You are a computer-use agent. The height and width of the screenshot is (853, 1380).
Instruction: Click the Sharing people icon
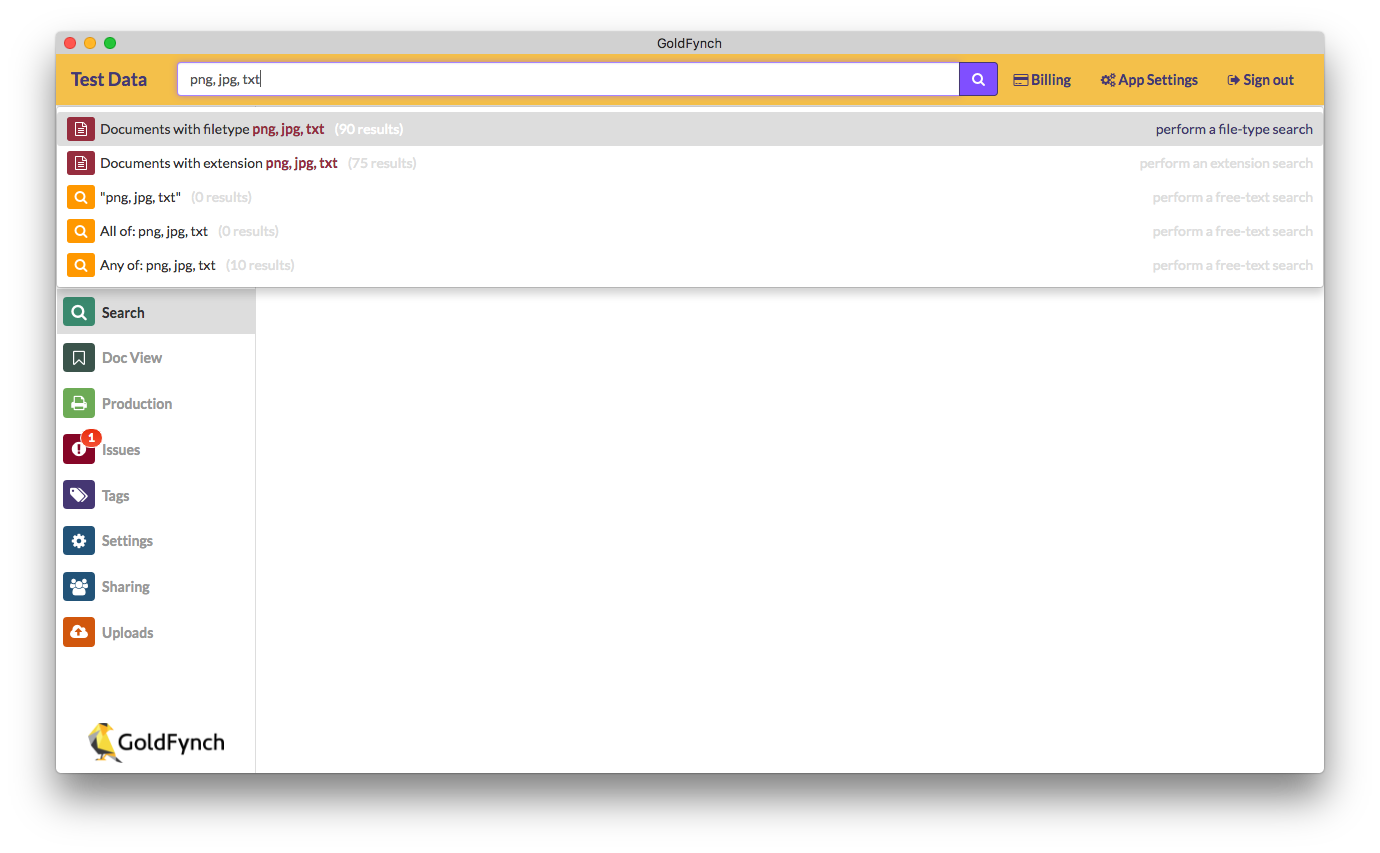point(78,586)
